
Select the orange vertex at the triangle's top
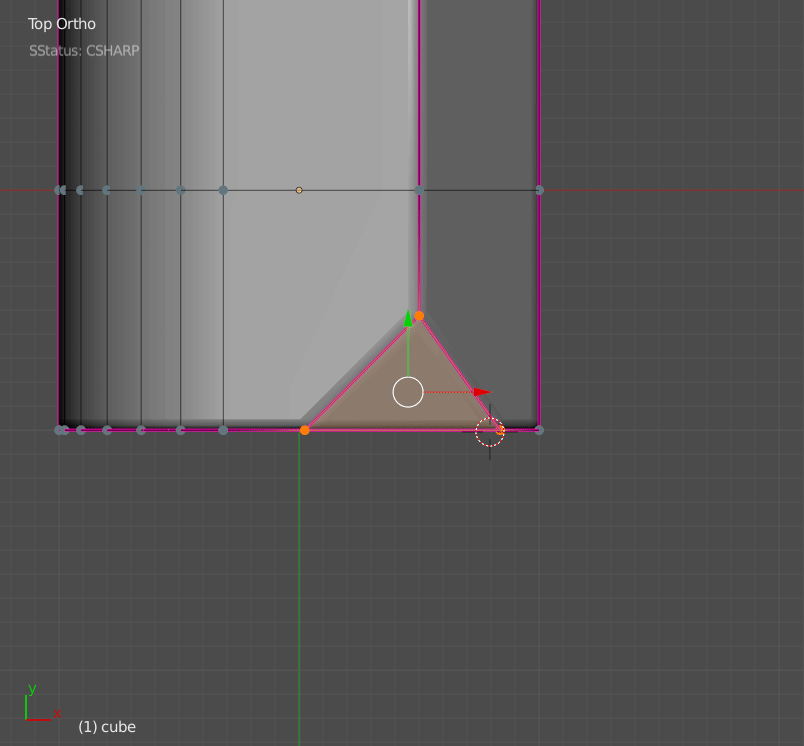(x=419, y=316)
